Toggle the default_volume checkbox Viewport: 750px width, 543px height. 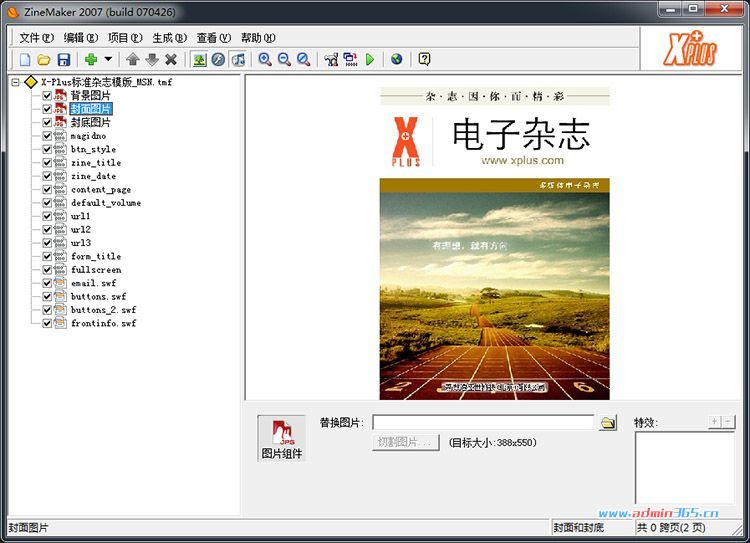(47, 203)
